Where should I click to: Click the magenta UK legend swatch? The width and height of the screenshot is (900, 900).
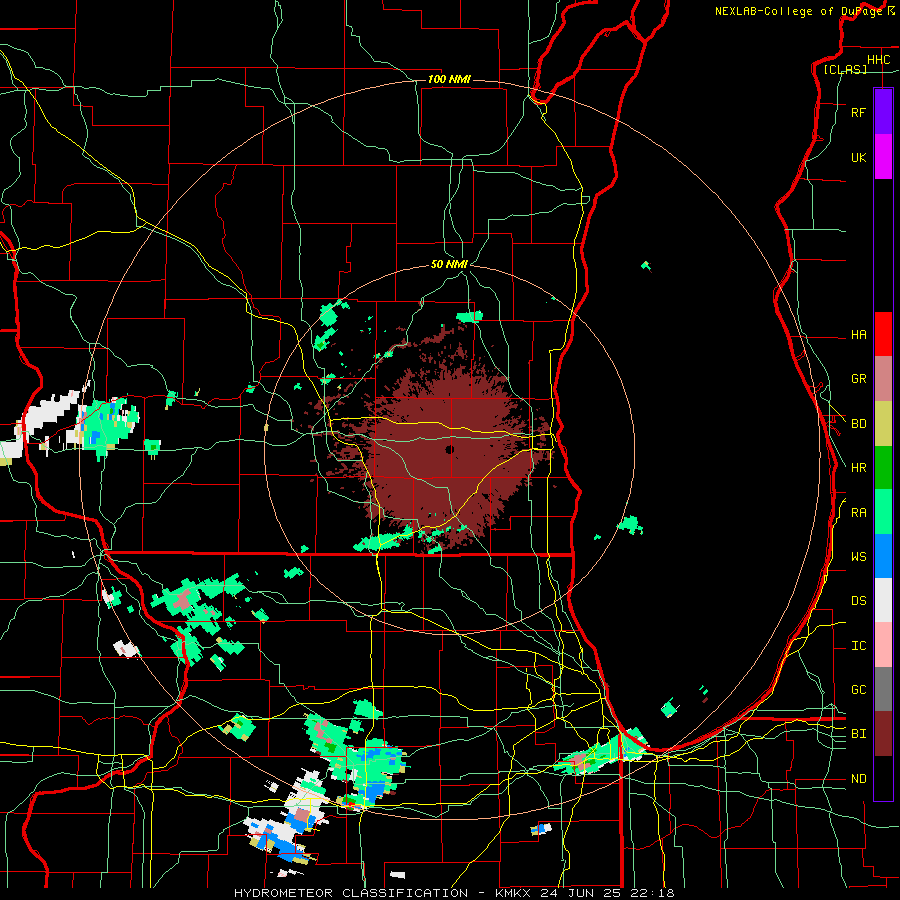click(883, 157)
